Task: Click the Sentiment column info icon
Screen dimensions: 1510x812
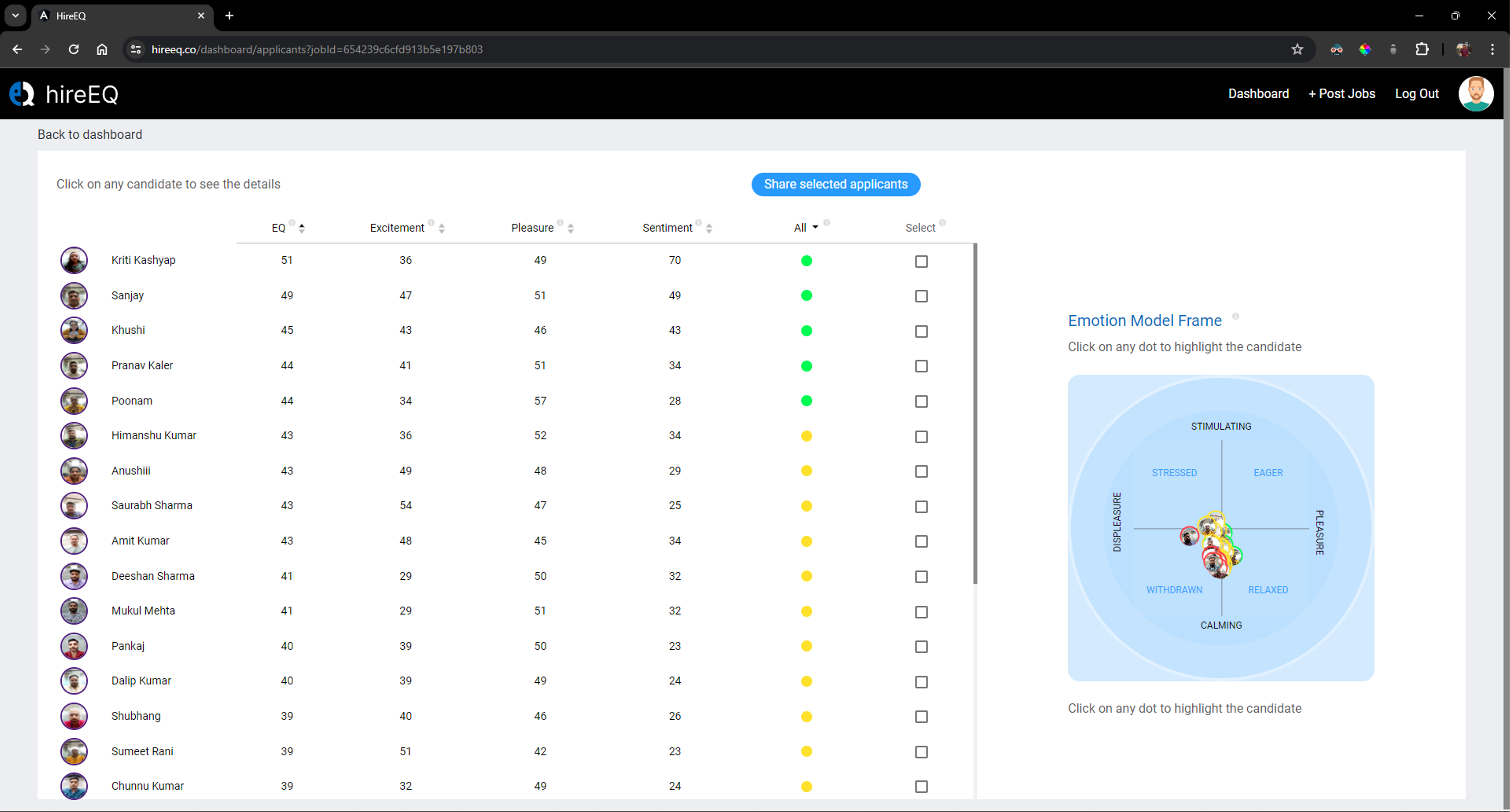Action: pyautogui.click(x=699, y=222)
